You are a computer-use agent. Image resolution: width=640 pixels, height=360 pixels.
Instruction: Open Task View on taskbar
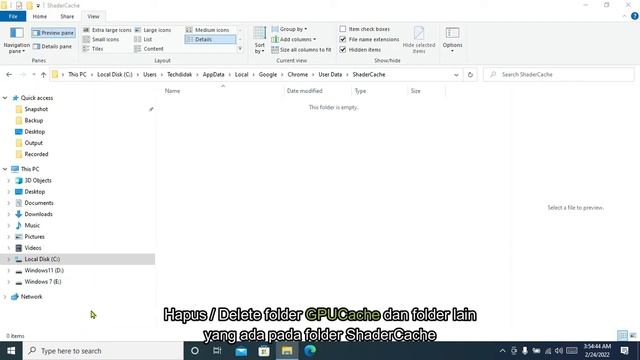217,351
